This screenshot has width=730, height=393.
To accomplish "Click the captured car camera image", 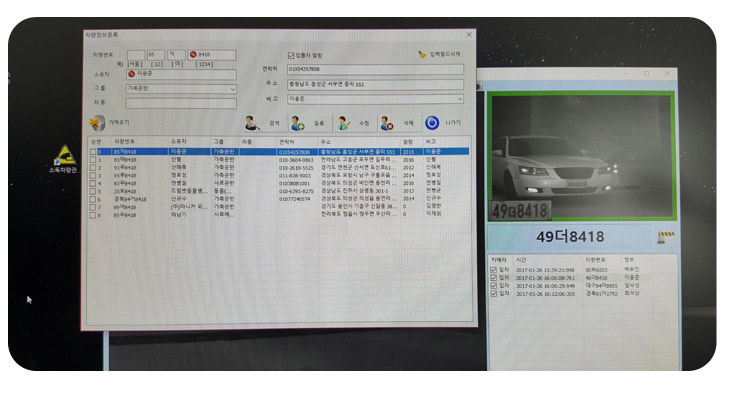I will coord(581,156).
